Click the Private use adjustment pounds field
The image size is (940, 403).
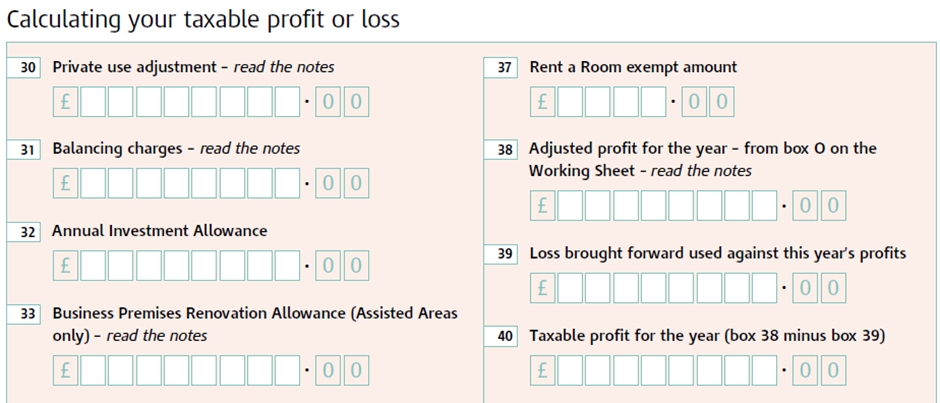point(190,102)
